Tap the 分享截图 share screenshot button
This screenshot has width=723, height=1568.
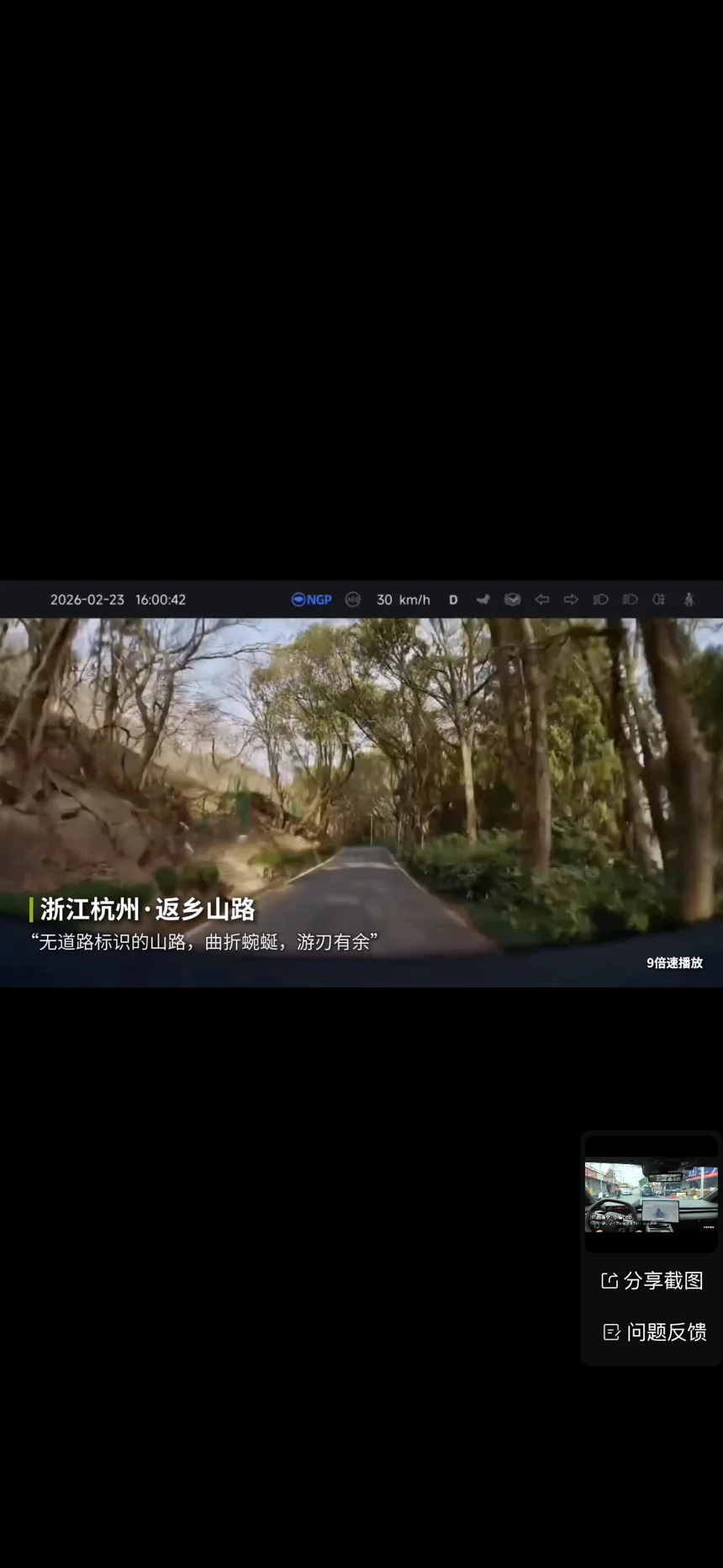click(652, 1280)
